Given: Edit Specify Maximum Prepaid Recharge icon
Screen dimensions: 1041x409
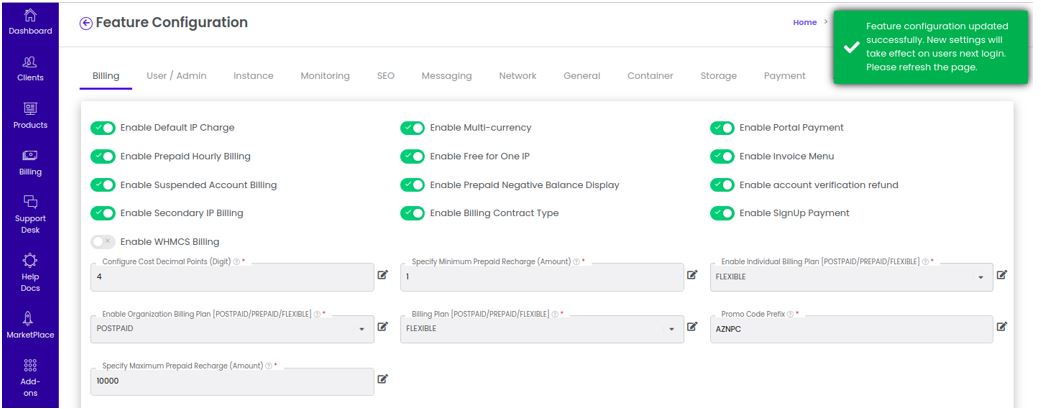Looking at the screenshot, I should pyautogui.click(x=382, y=379).
